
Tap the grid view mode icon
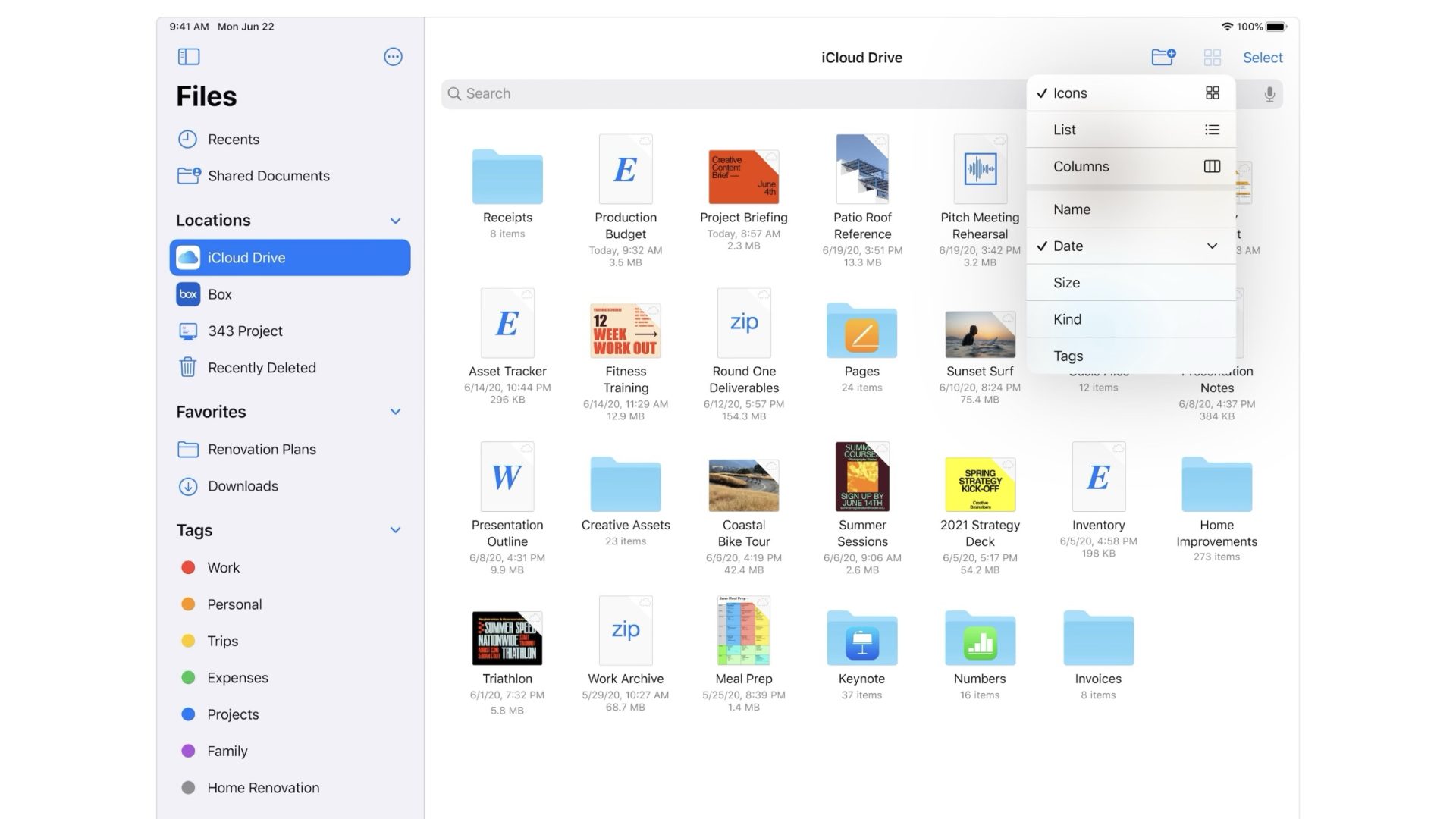coord(1212,58)
